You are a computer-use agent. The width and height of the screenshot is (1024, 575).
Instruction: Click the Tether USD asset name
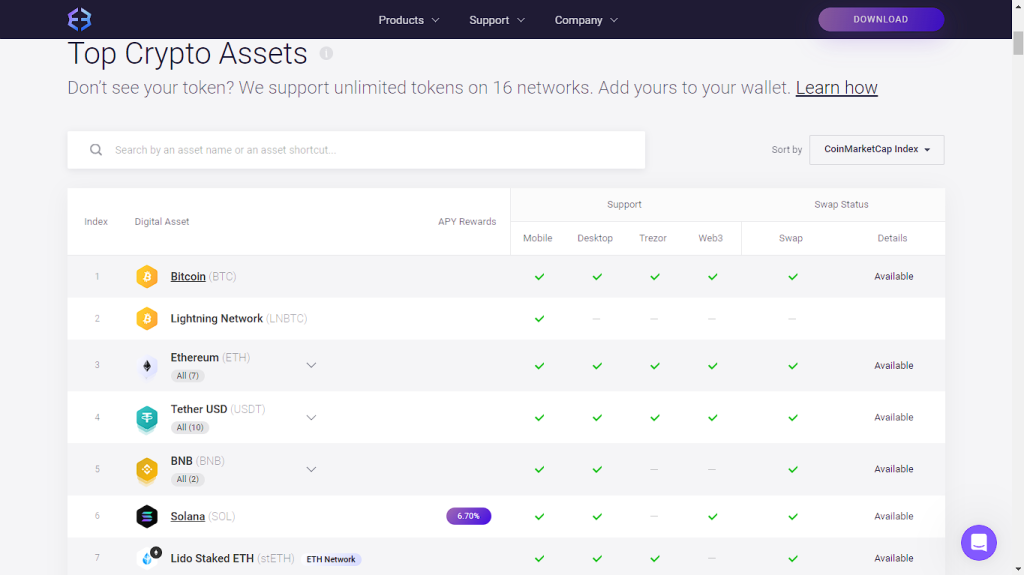(x=199, y=409)
